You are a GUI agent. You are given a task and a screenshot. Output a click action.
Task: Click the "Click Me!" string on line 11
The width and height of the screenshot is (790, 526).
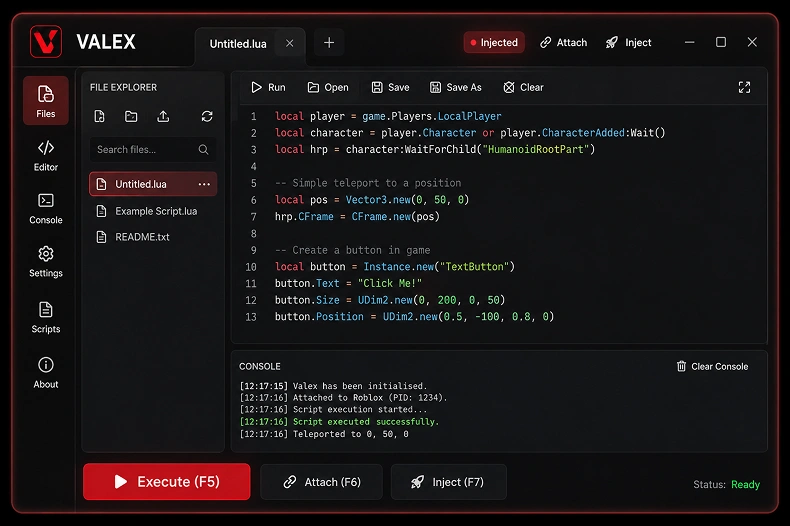(390, 284)
